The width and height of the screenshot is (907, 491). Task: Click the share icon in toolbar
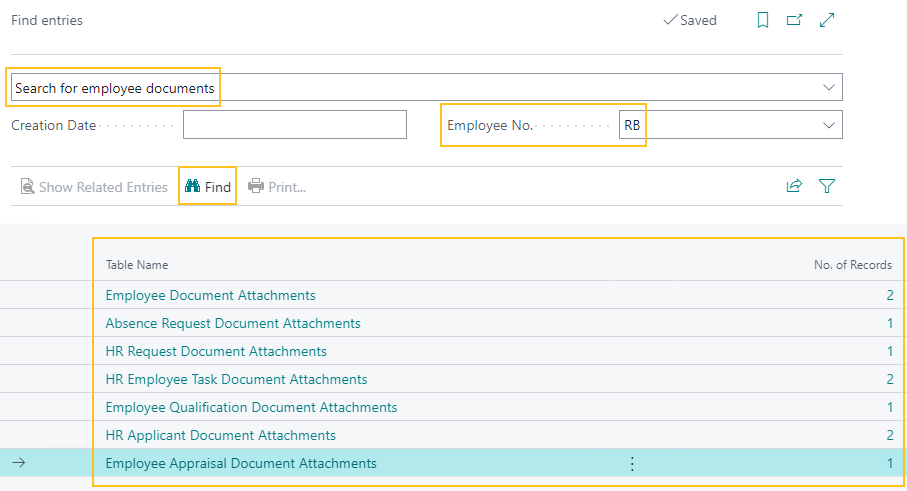[x=795, y=186]
